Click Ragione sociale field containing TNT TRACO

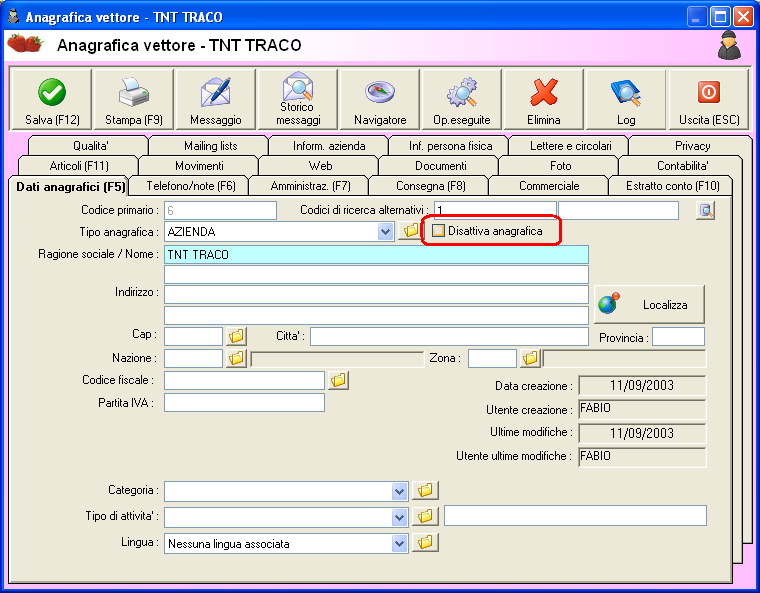click(x=376, y=255)
